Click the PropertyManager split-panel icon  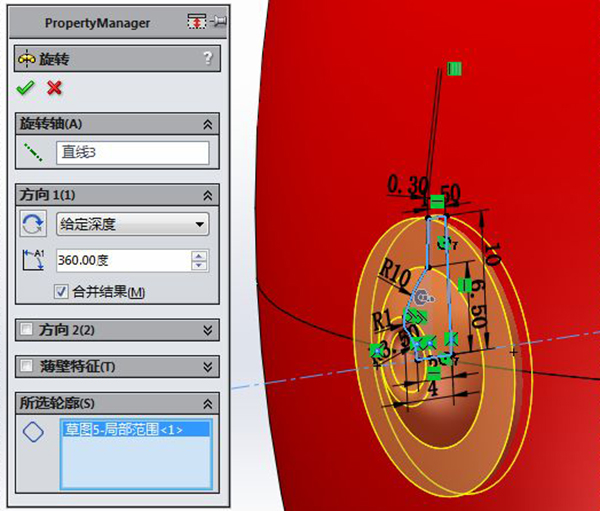197,21
